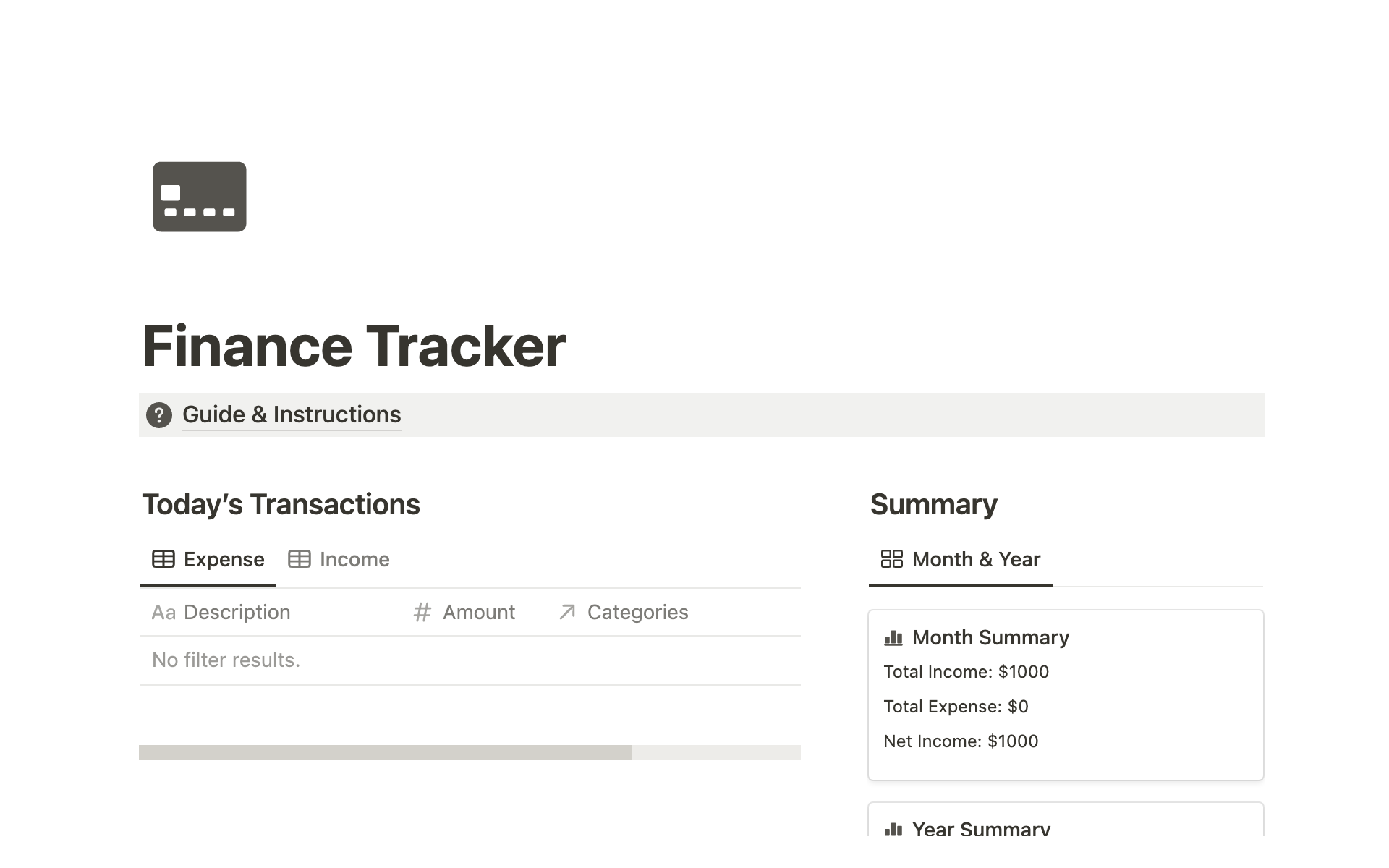This screenshot has height=868, width=1389.
Task: Click the grid icon next to Month & Year
Action: coord(892,558)
